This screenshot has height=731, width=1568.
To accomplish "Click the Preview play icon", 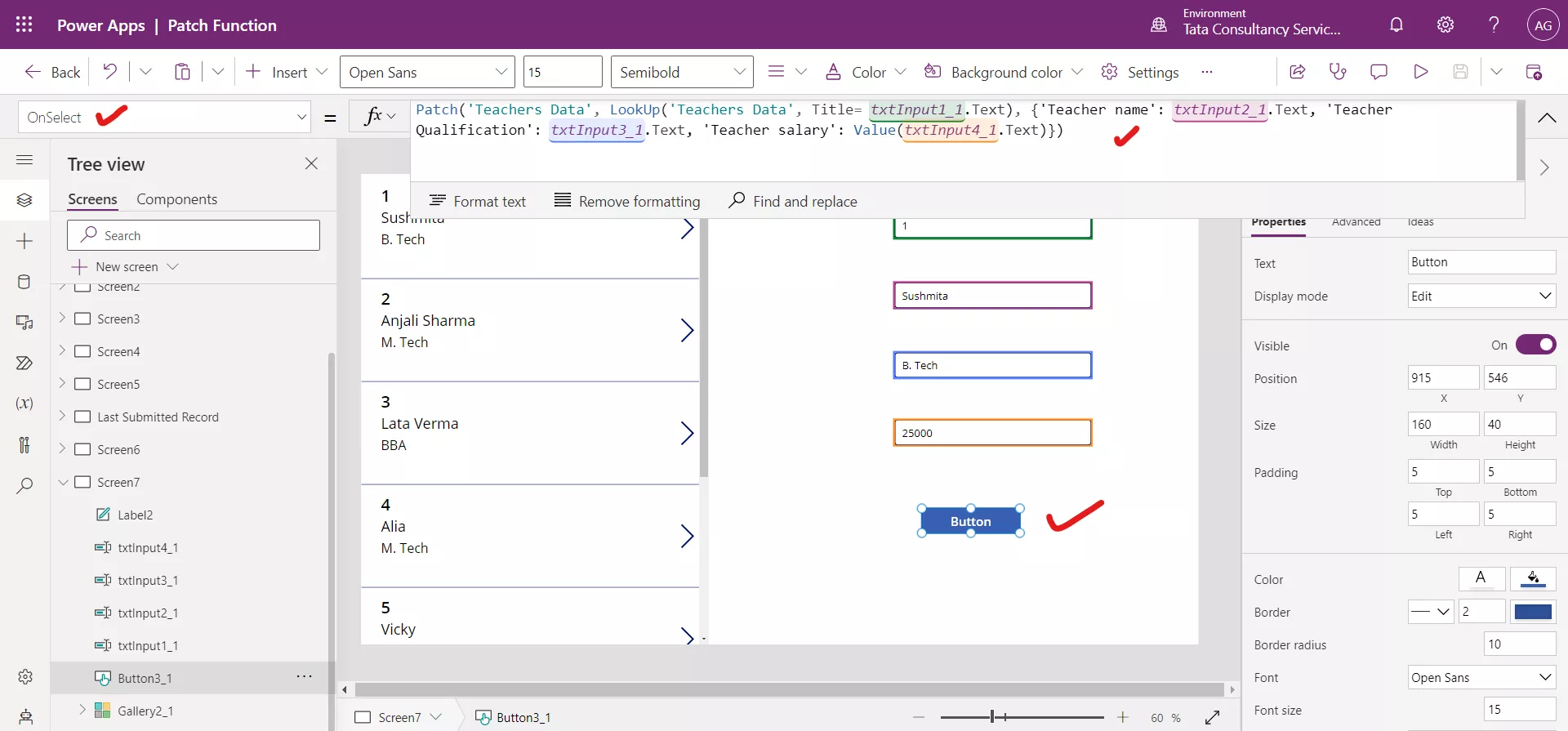I will [1420, 72].
